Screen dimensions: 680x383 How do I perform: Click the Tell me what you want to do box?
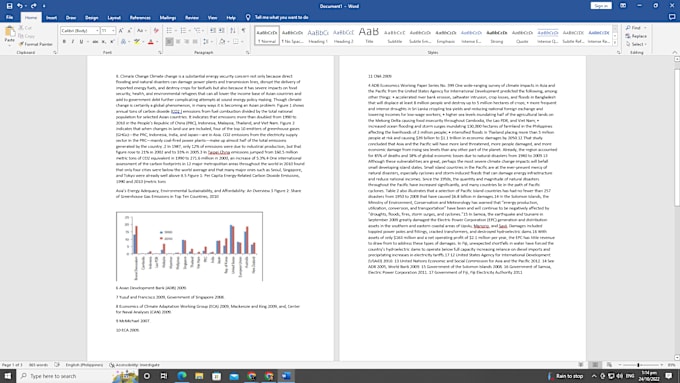pos(278,17)
